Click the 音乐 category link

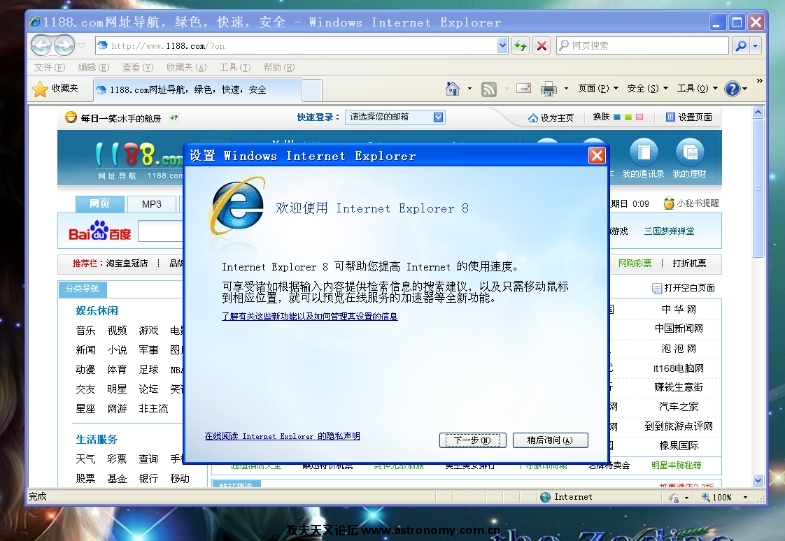85,330
